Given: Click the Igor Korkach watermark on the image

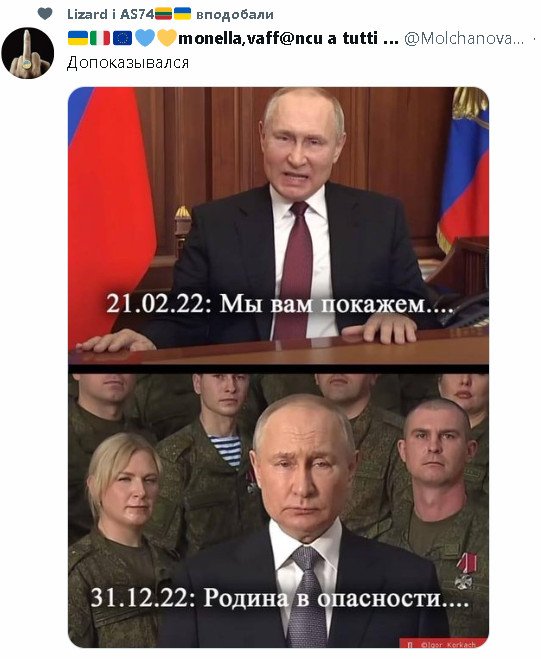Looking at the screenshot, I should 443,644.
